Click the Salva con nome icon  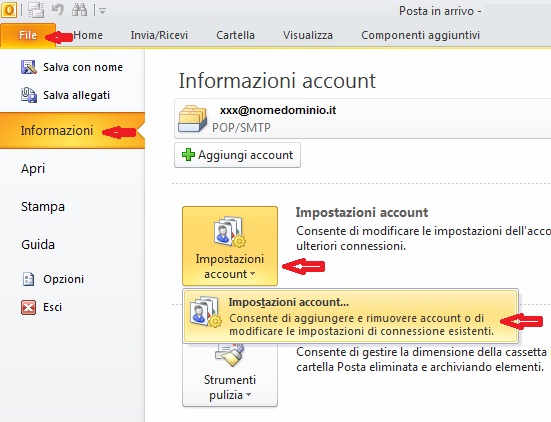tap(29, 67)
